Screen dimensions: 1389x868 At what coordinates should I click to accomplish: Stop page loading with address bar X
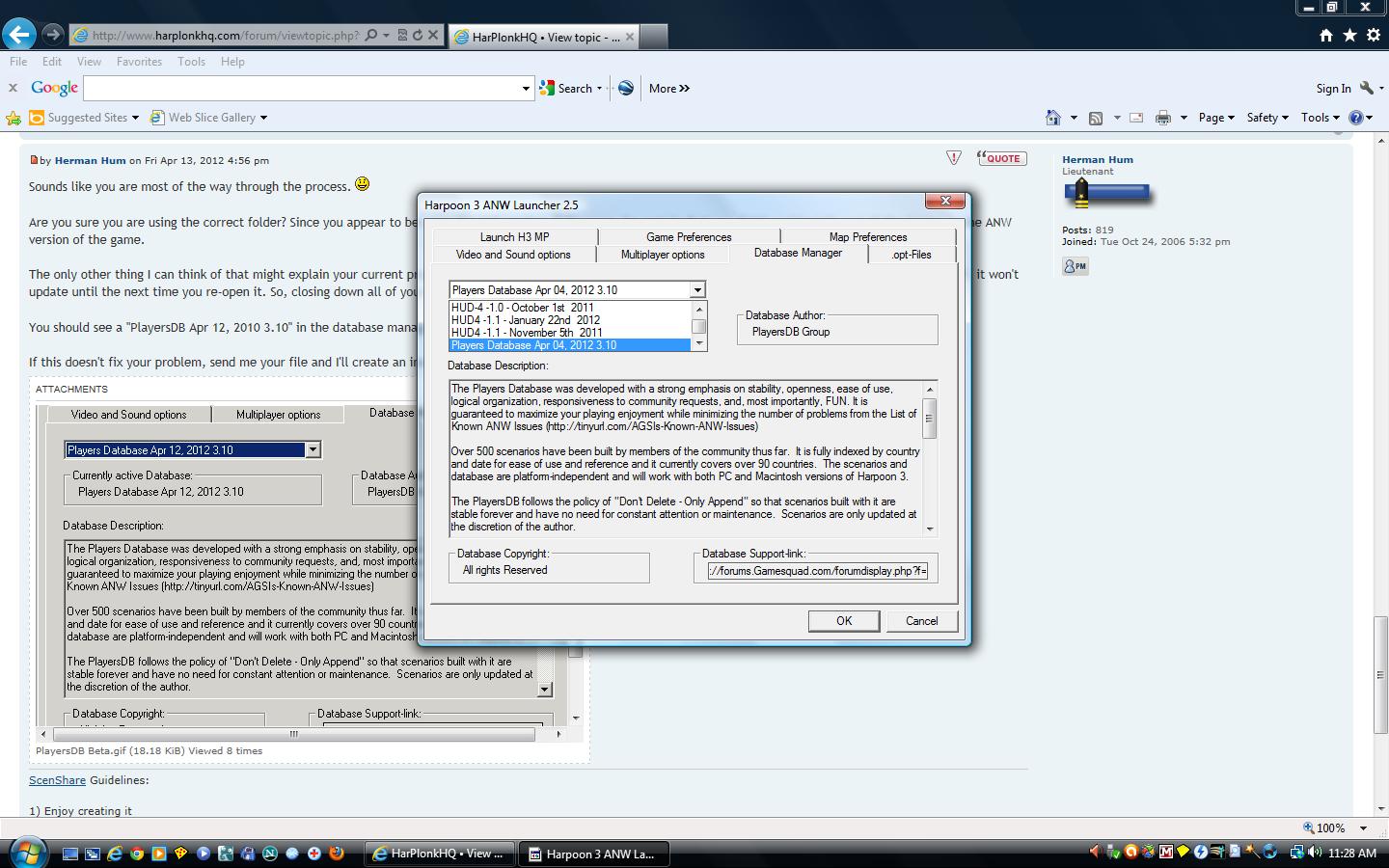pos(433,36)
